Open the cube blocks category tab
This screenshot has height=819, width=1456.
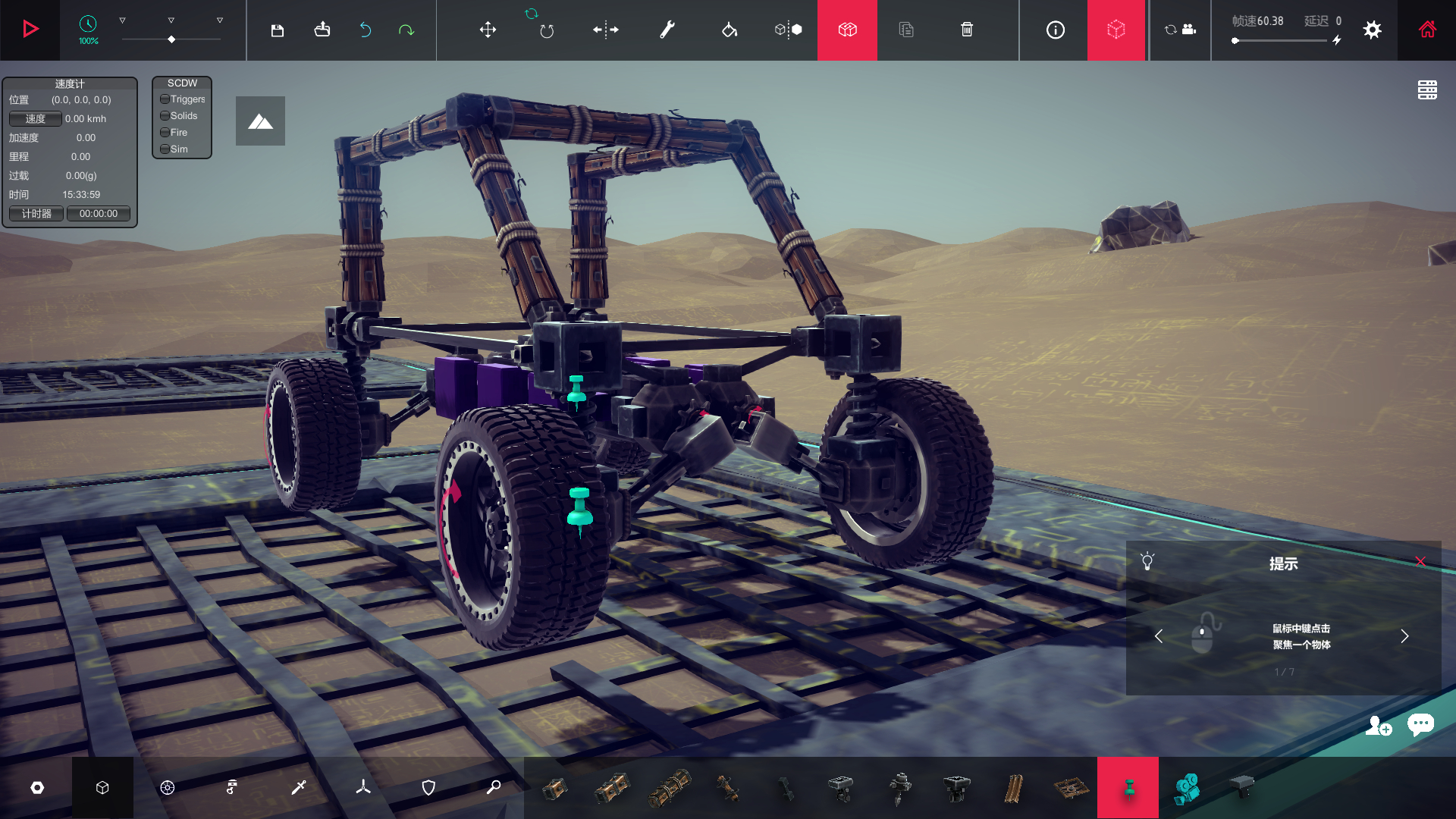click(102, 788)
